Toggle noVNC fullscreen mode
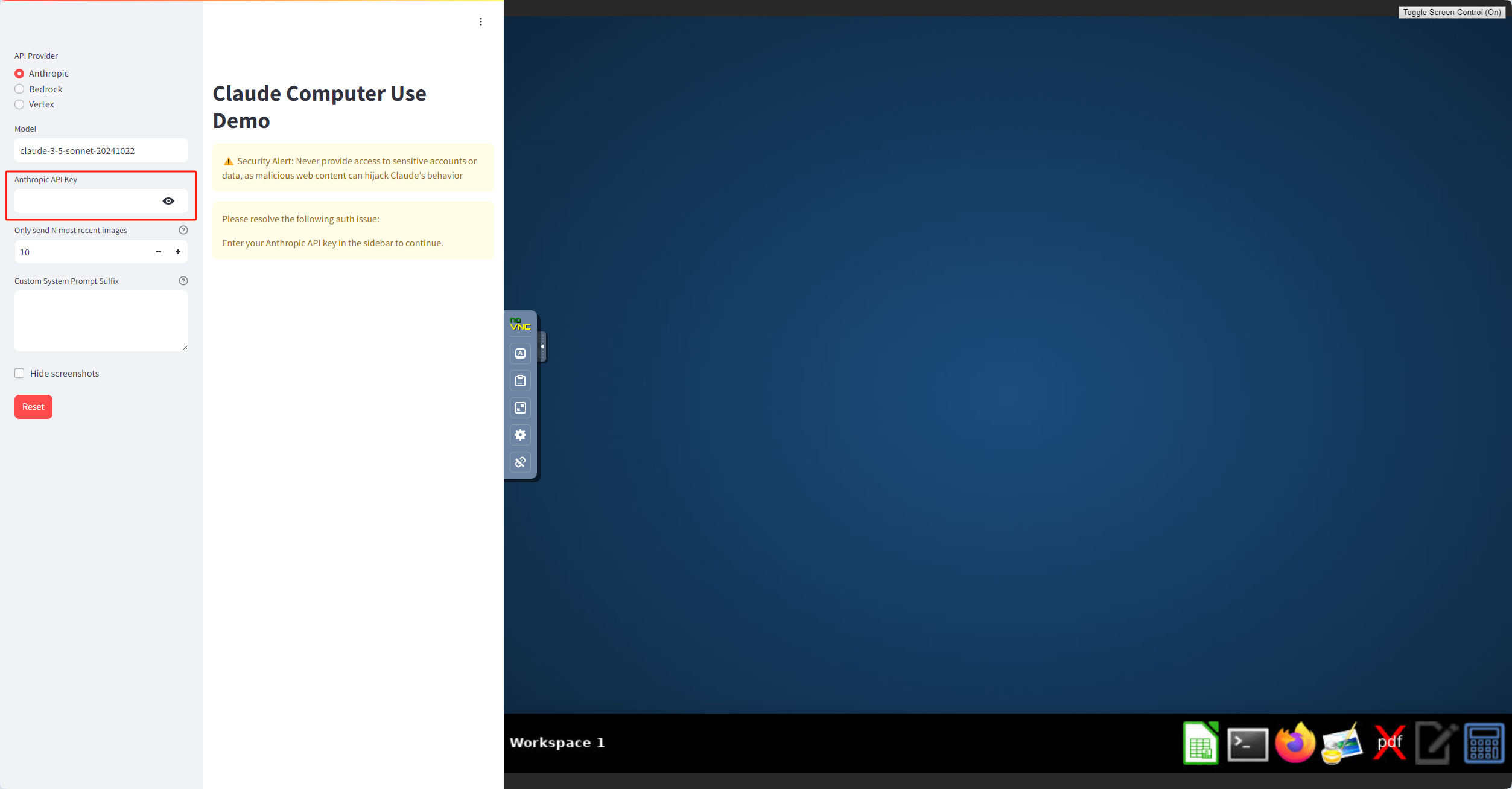 click(x=520, y=407)
